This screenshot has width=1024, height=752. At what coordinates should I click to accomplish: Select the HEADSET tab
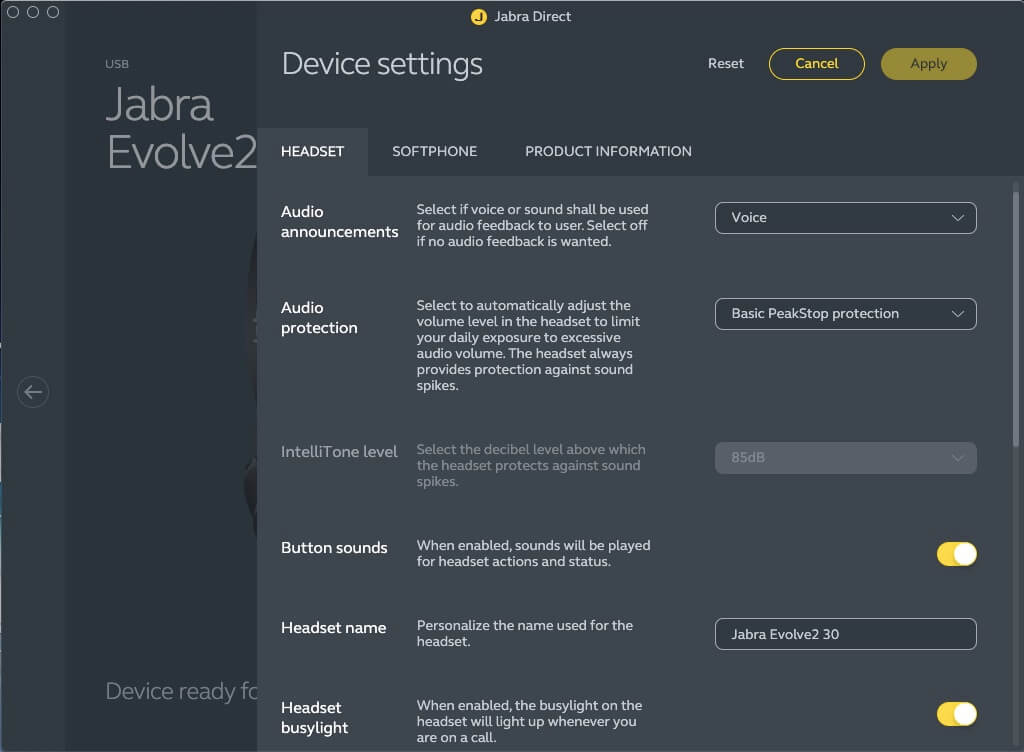[x=312, y=152]
